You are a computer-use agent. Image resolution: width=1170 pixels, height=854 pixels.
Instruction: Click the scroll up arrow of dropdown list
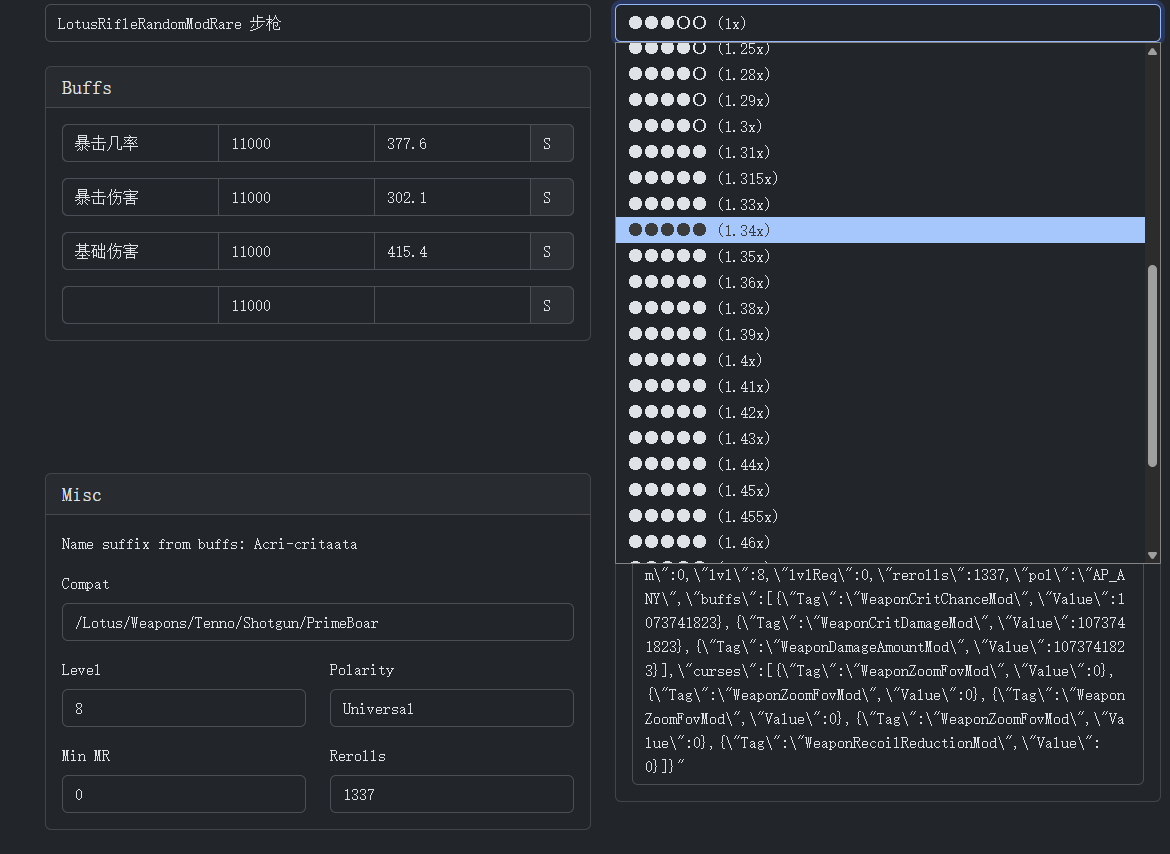(x=1152, y=51)
